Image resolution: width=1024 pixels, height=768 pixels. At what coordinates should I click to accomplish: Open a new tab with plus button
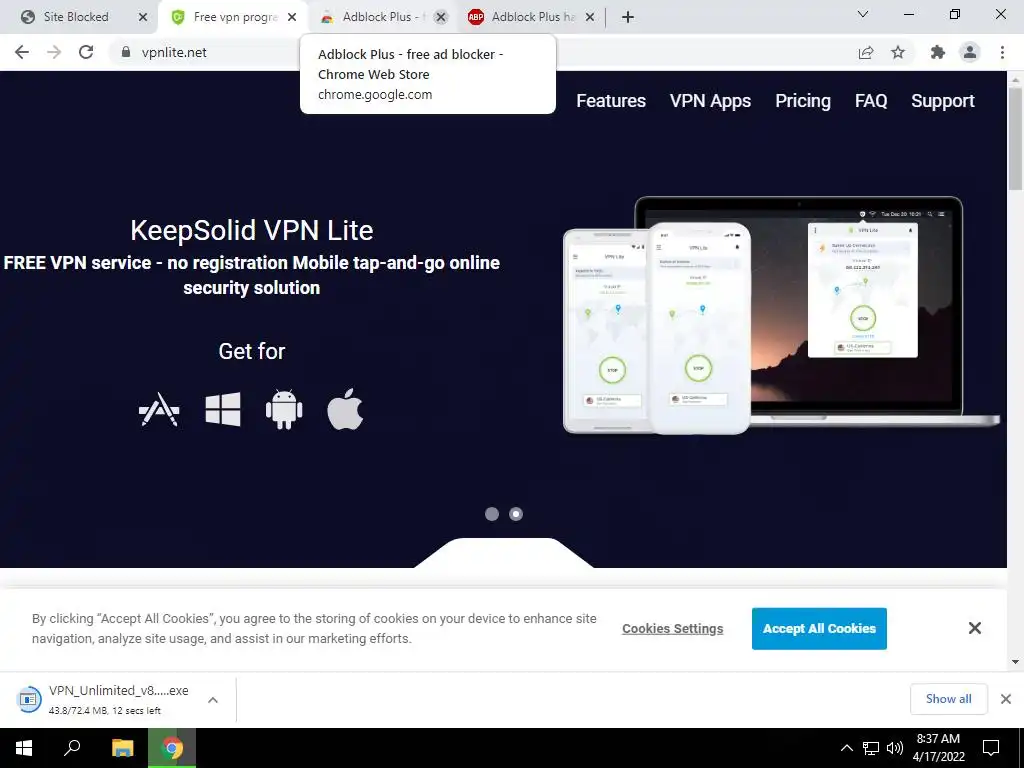pos(628,17)
